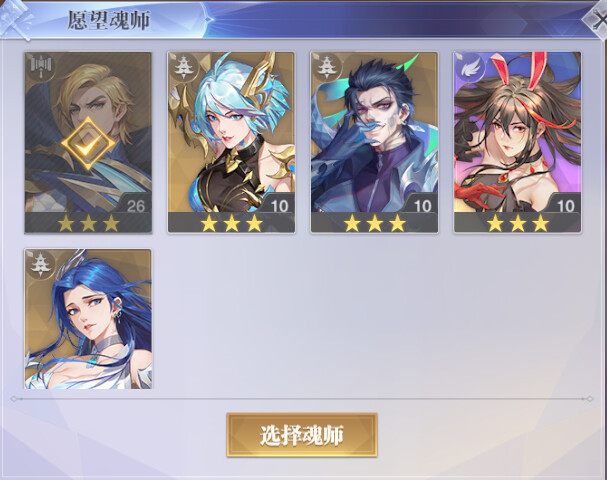Click level 10 badge on bunny-eared card
The width and height of the screenshot is (607, 480).
[566, 206]
